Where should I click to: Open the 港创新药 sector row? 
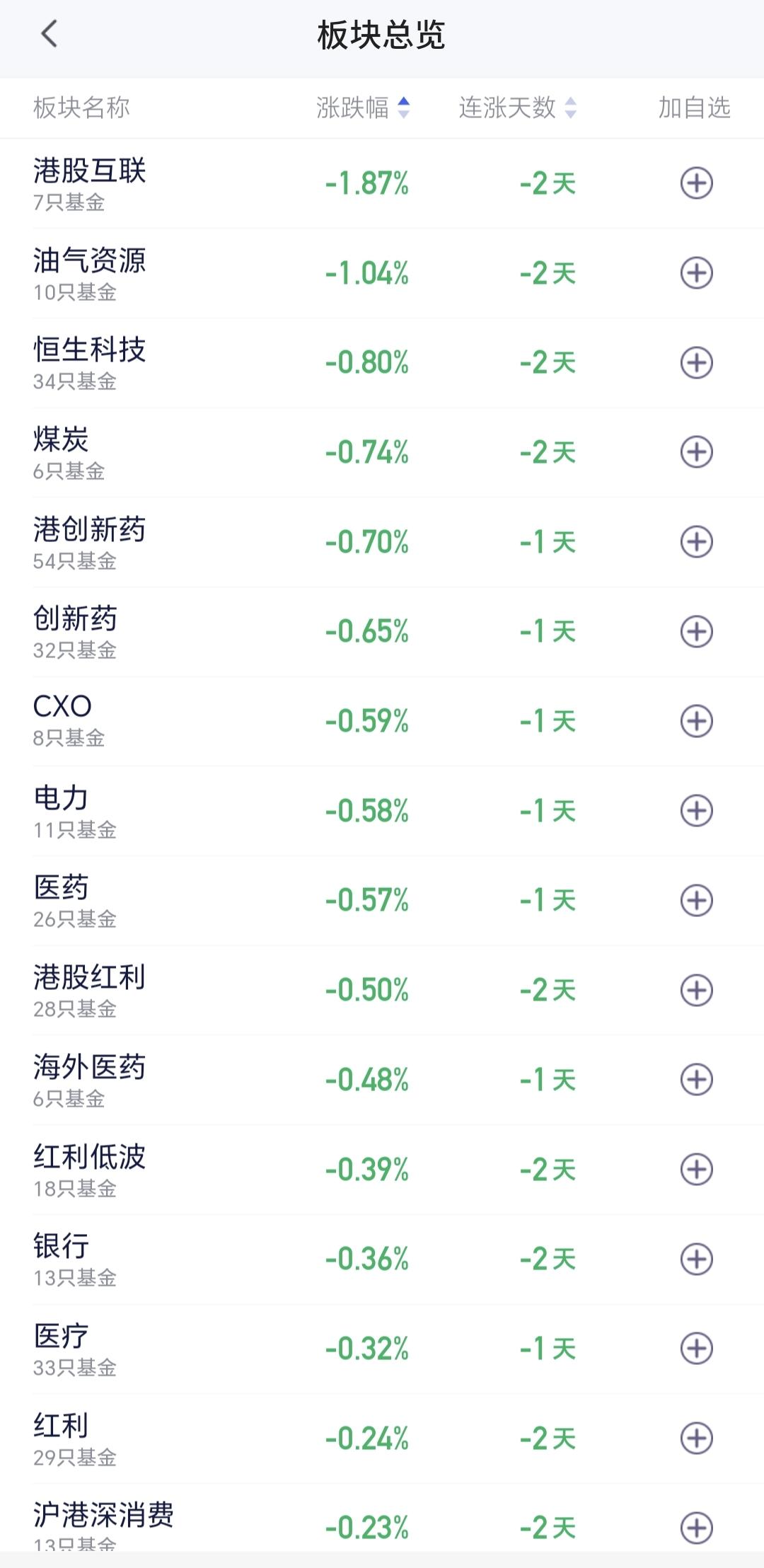pos(382,542)
